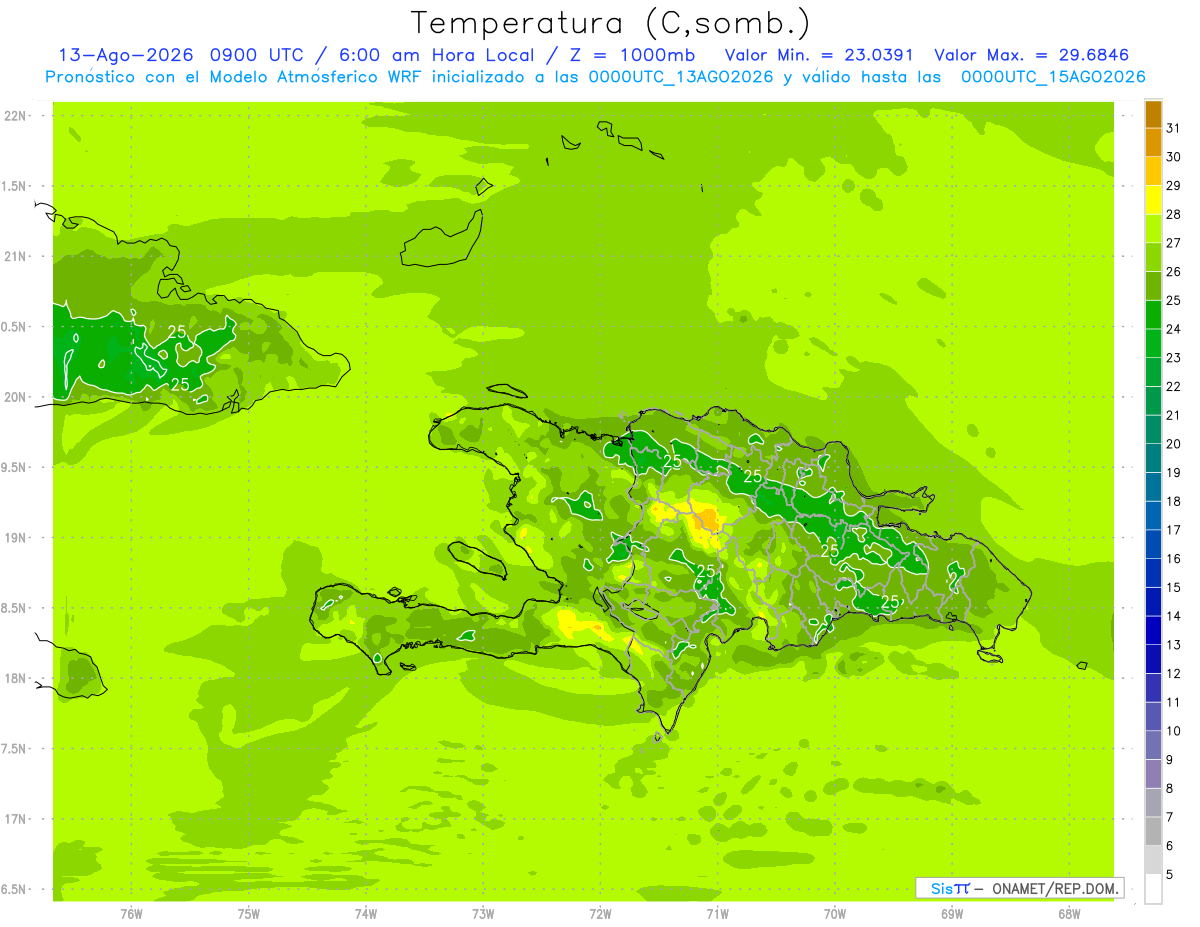Click the '5' value on the color scale
The height and width of the screenshot is (927, 1200).
[x=1170, y=875]
